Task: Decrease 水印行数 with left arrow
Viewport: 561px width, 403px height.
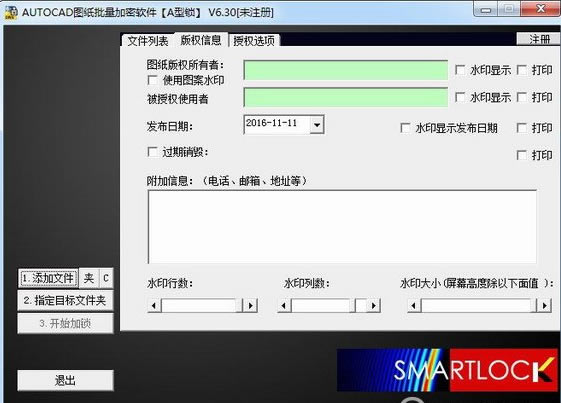Action: [x=154, y=306]
